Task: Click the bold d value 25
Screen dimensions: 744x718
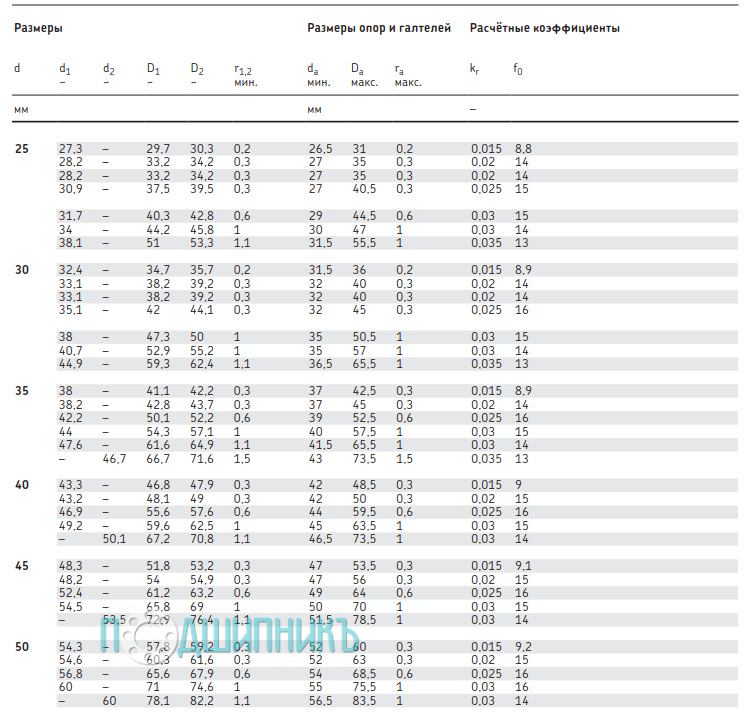Action: (x=22, y=149)
